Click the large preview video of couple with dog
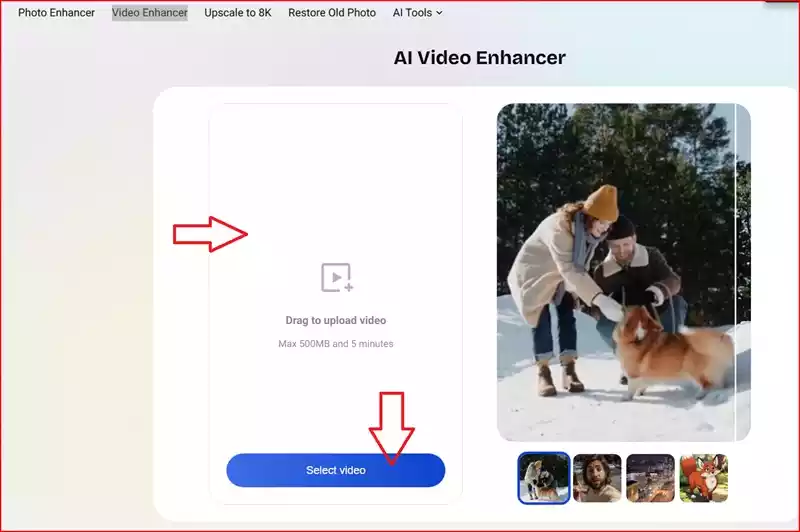 [623, 272]
